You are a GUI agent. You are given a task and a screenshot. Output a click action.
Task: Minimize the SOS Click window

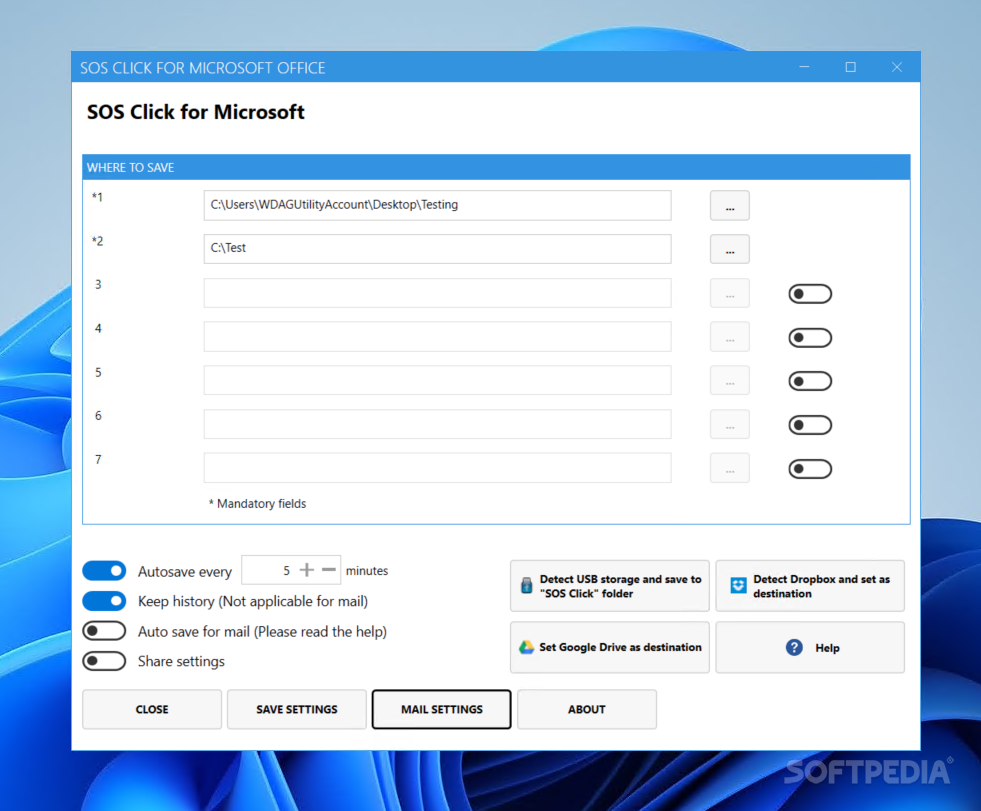804,67
